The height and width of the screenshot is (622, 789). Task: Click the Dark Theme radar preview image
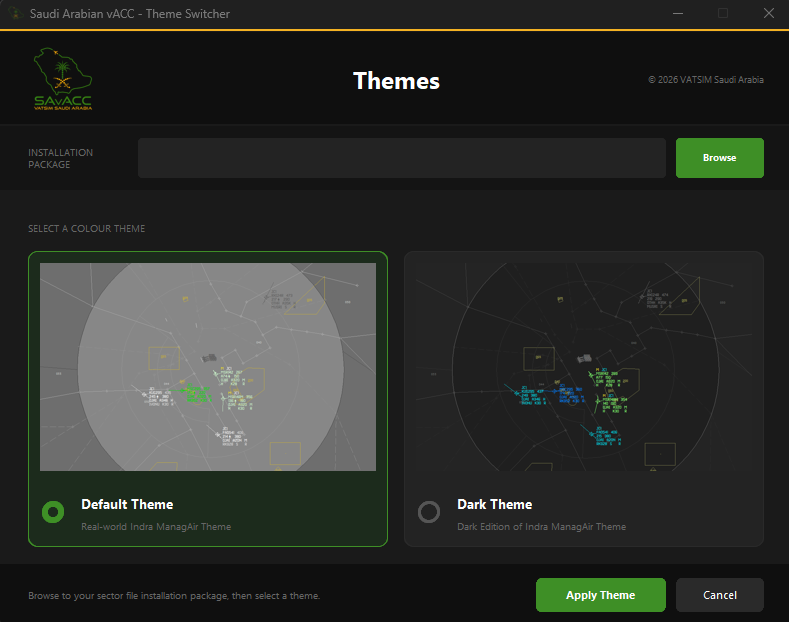click(584, 367)
